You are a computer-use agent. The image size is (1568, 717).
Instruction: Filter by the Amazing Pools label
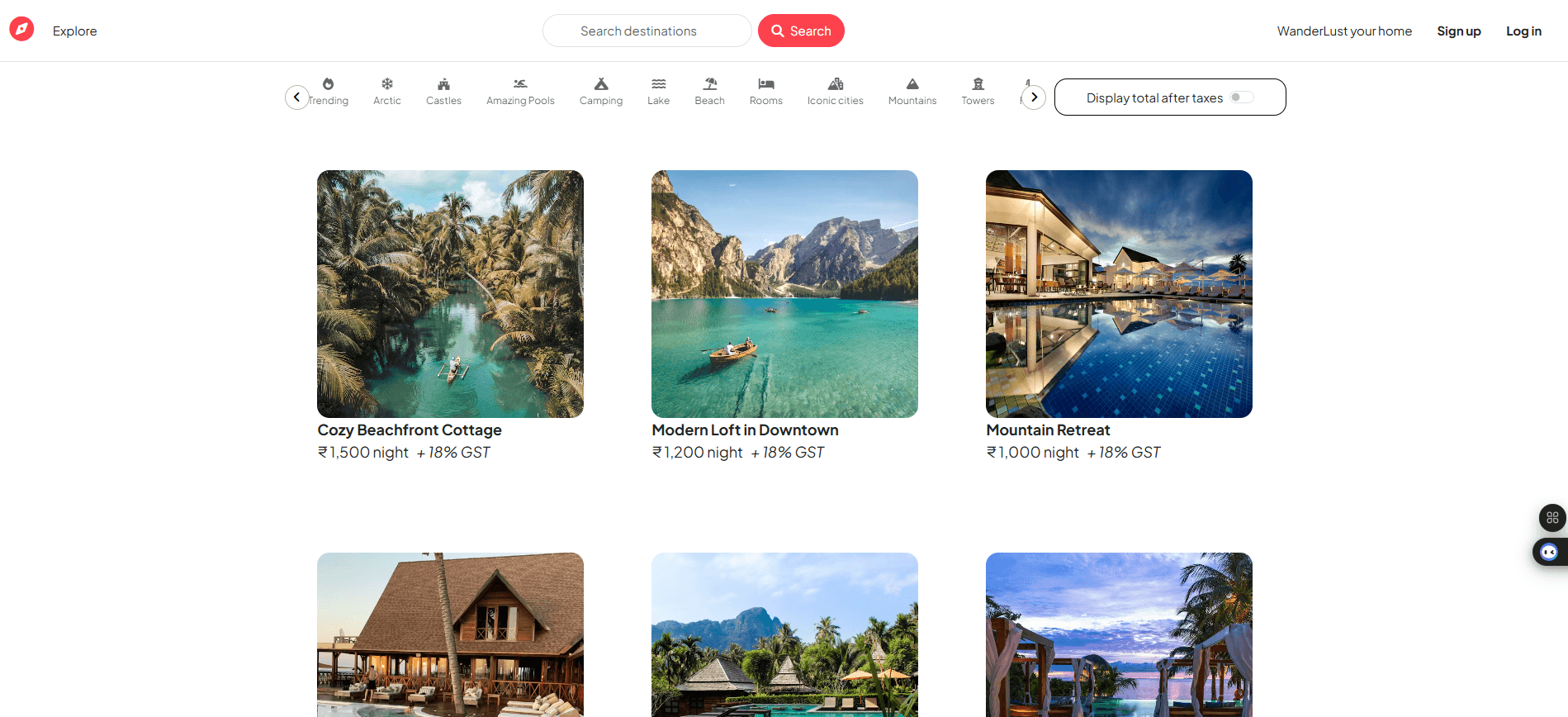520,101
